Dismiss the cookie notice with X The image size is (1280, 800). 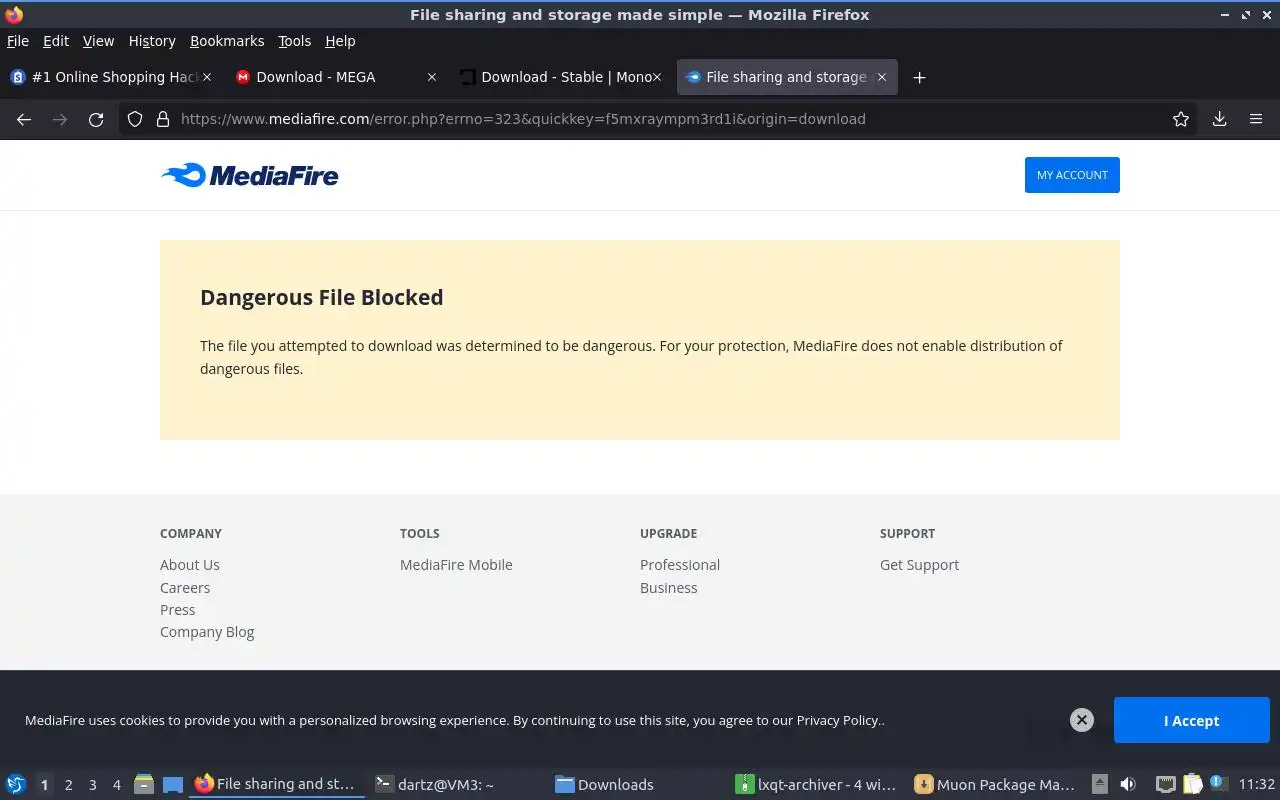coord(1082,720)
